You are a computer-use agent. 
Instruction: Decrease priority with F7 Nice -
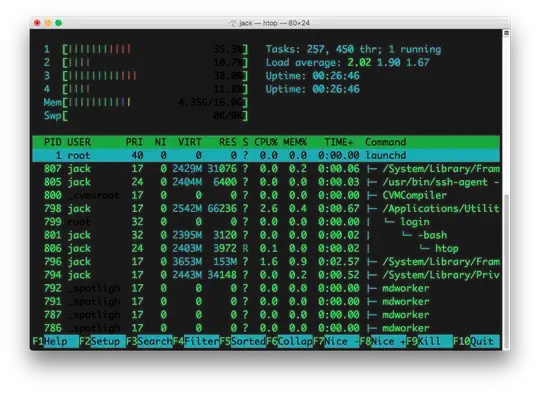(x=336, y=341)
